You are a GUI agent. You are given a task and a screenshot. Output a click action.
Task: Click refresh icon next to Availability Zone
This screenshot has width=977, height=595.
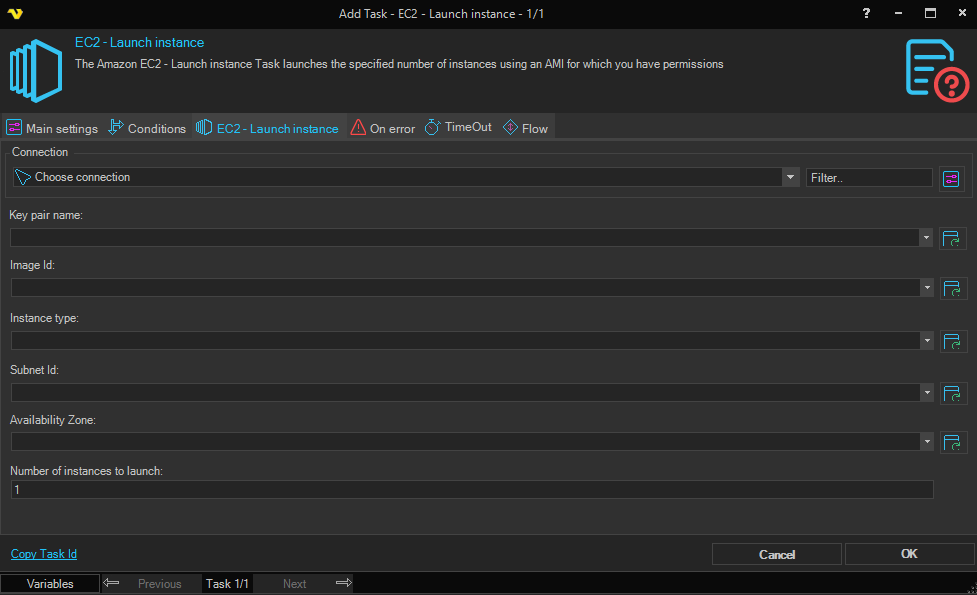(x=952, y=442)
